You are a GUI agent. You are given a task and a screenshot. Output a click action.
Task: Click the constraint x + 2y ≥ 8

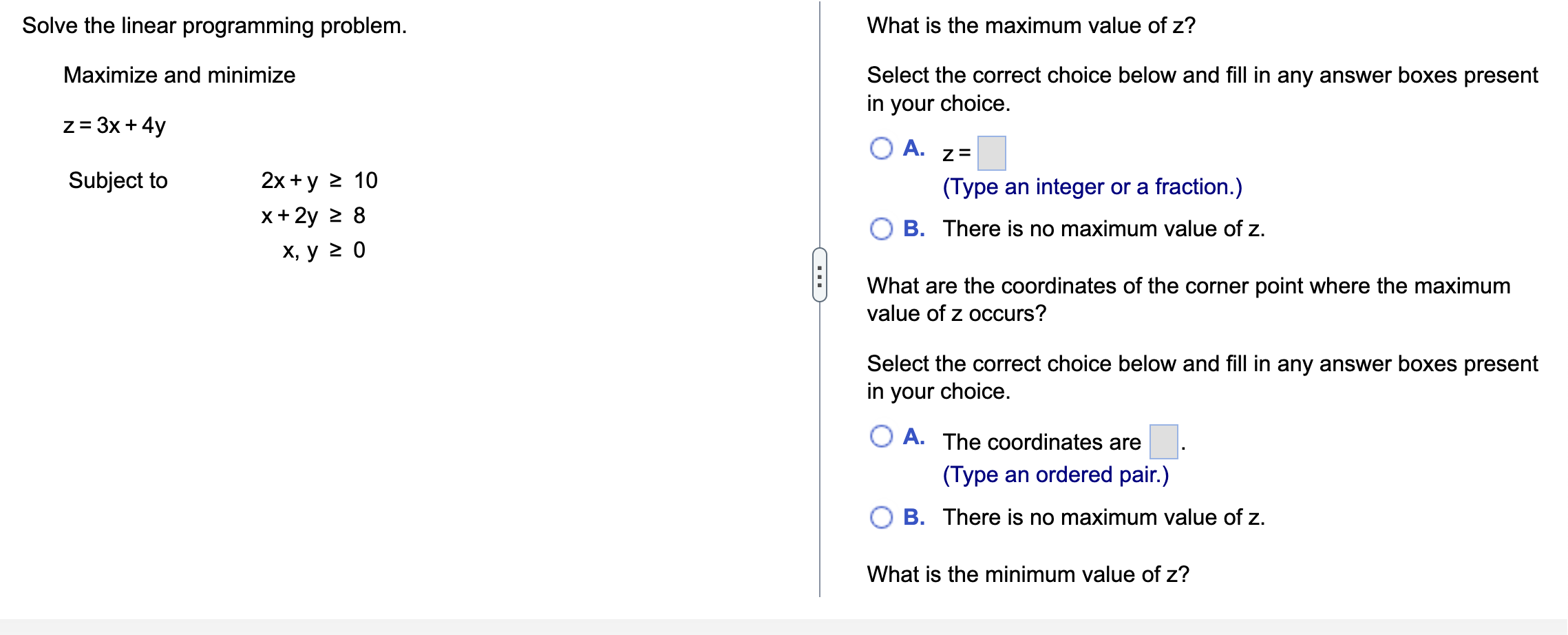pyautogui.click(x=313, y=216)
